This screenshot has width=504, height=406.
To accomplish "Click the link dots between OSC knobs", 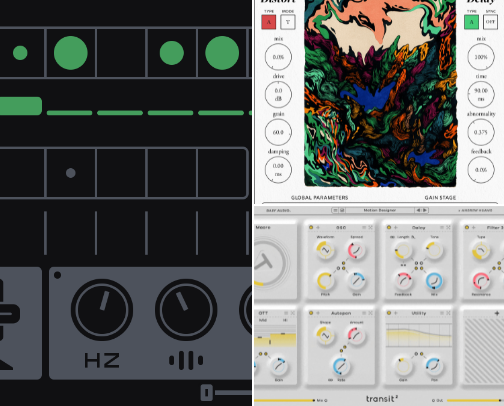I will click(x=341, y=266).
